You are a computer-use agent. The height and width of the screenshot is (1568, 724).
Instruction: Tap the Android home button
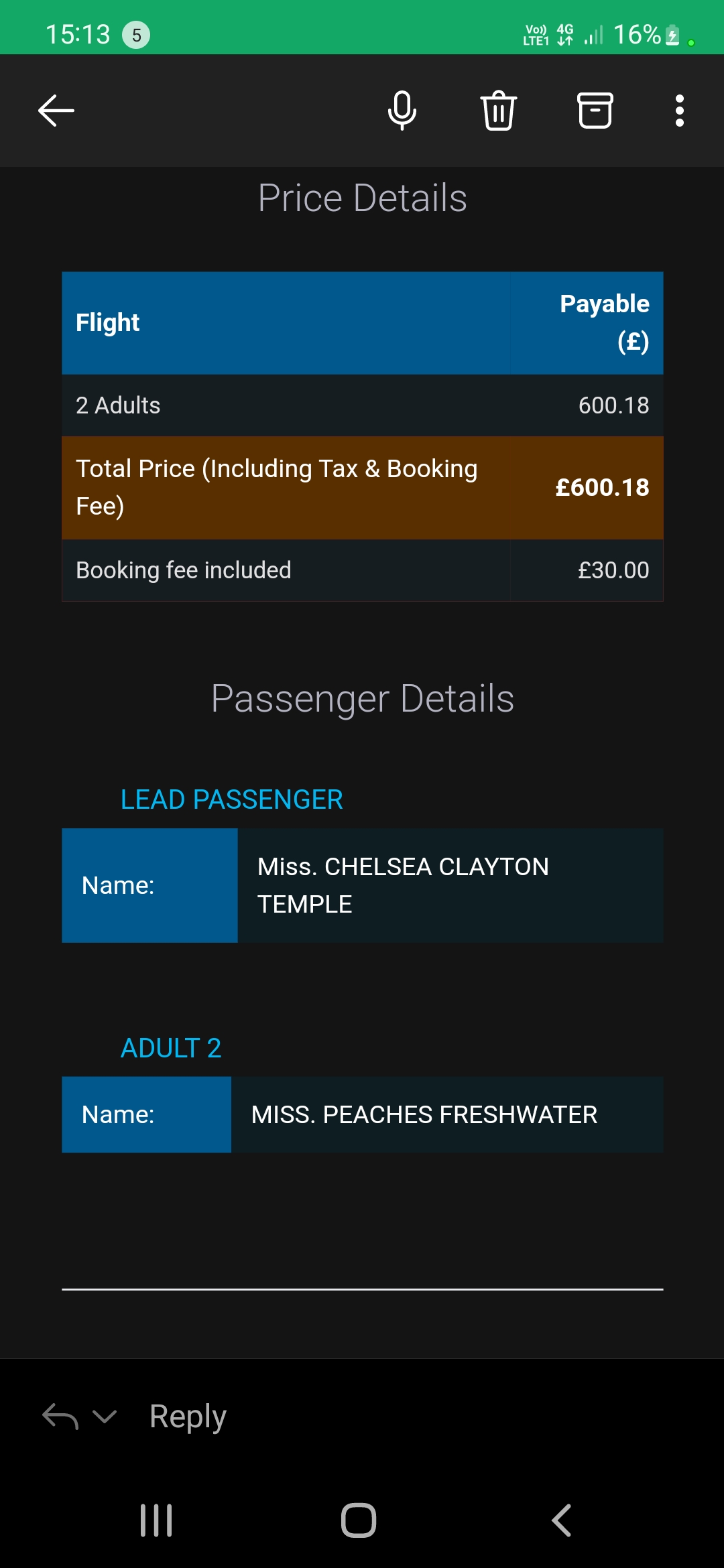[359, 1520]
